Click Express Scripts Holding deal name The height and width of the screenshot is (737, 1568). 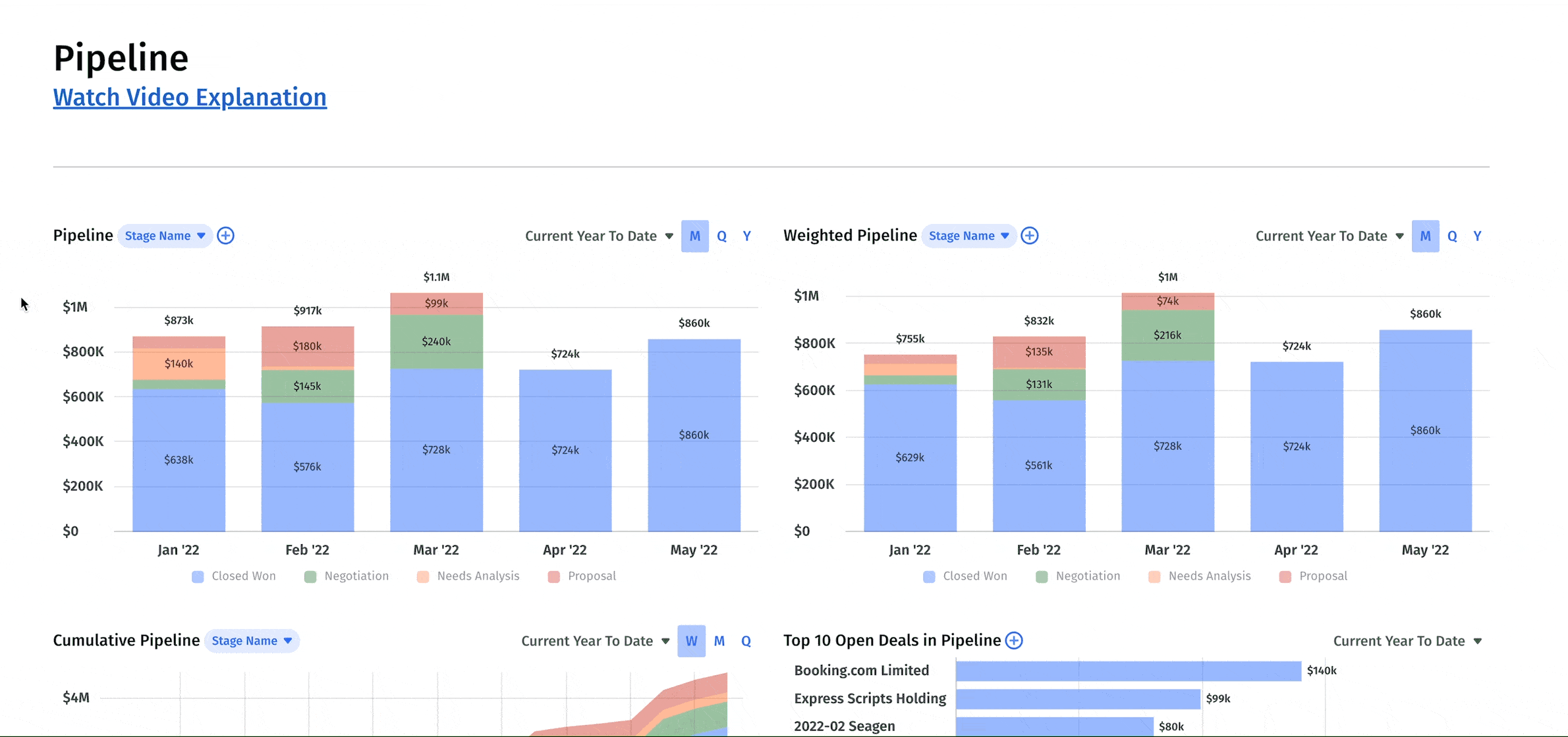870,699
